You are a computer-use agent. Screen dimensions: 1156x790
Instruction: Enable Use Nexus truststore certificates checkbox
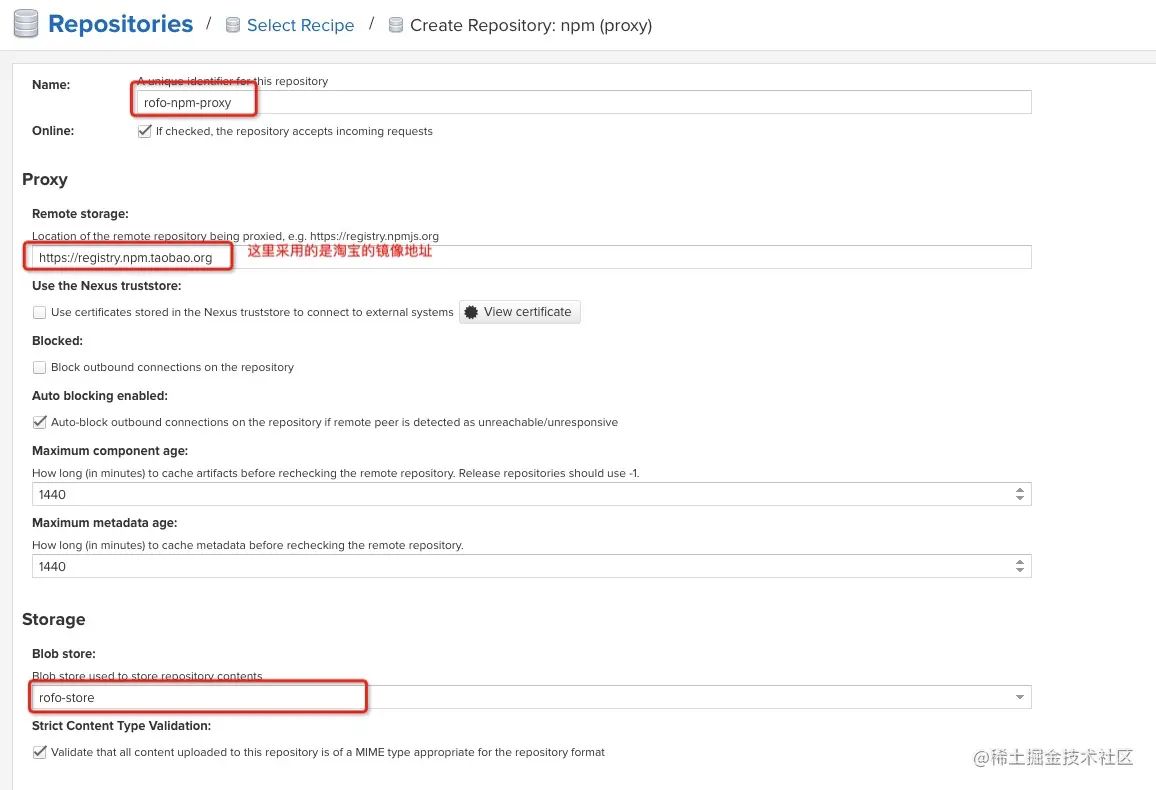point(40,312)
